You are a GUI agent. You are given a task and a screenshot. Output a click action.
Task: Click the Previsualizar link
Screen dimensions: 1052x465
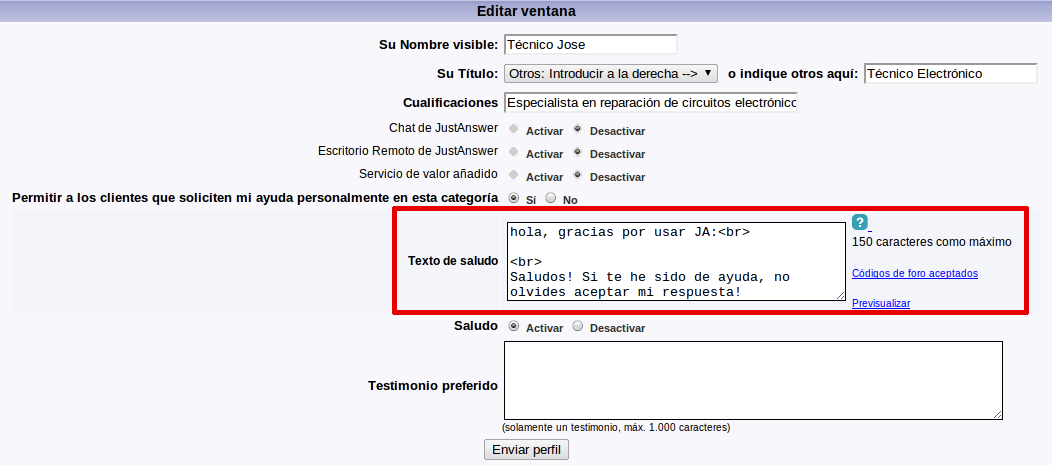(880, 303)
